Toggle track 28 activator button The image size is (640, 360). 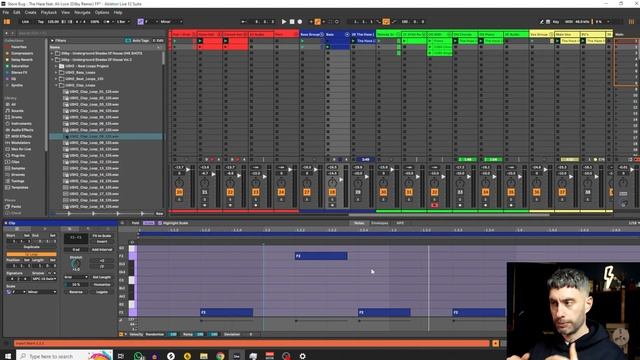332,192
